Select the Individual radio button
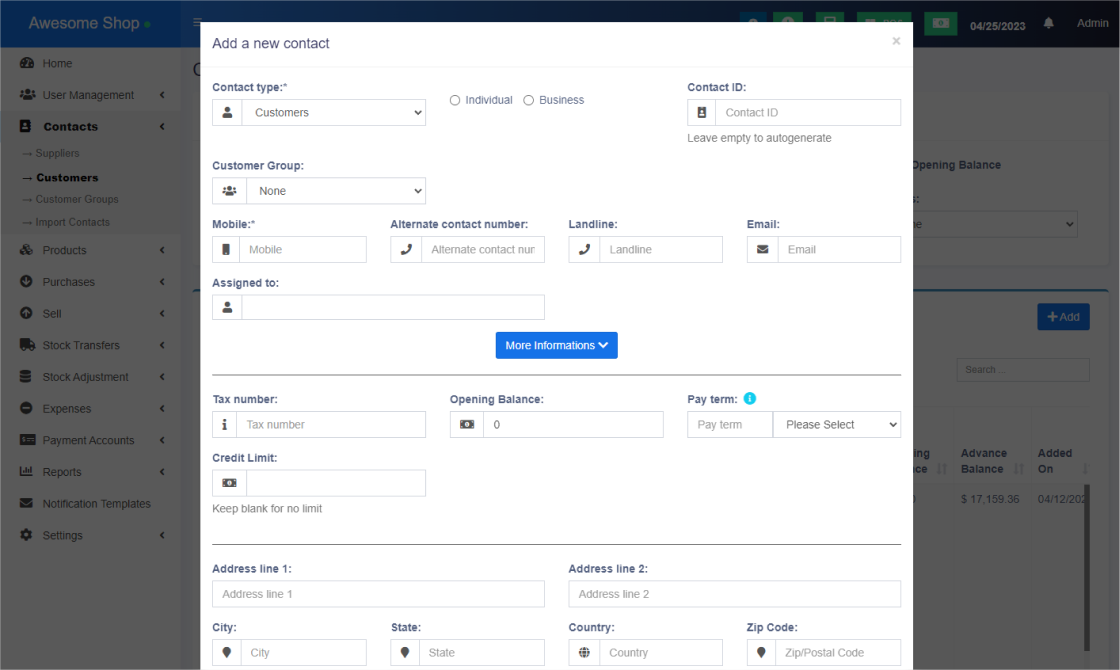Viewport: 1120px width, 670px height. [x=455, y=100]
